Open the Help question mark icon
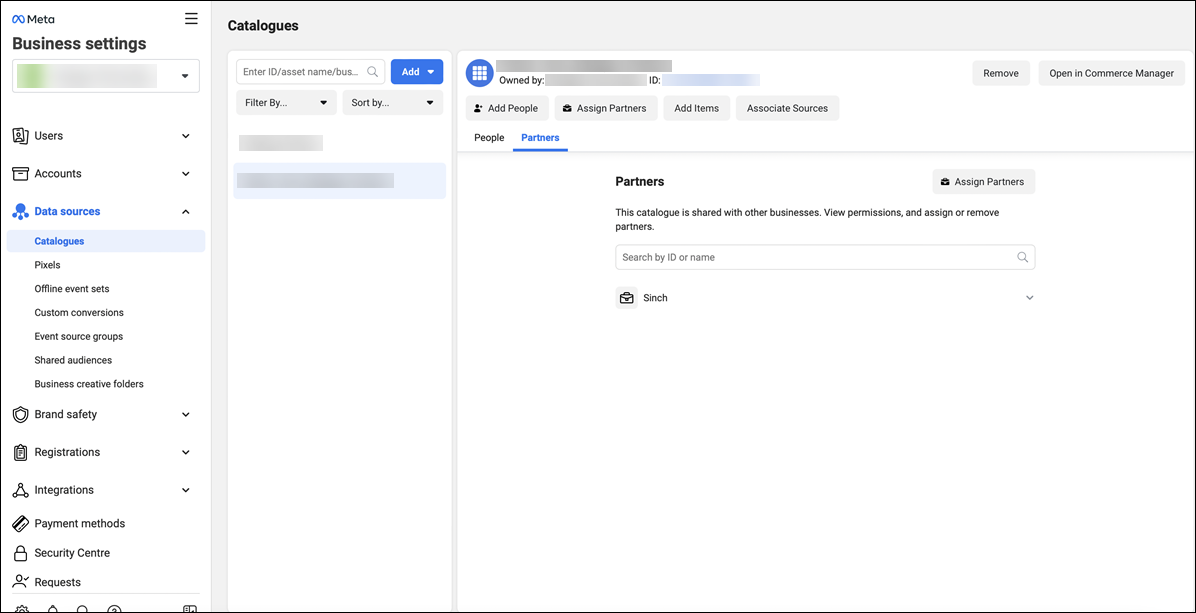Screen dimensions: 1196x613 [x=114, y=608]
